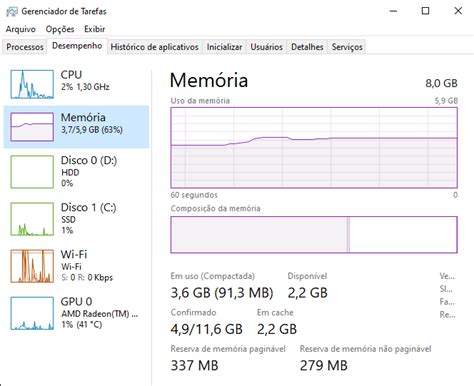
Task: Switch to the Detalhes tab
Action: pyautogui.click(x=307, y=47)
